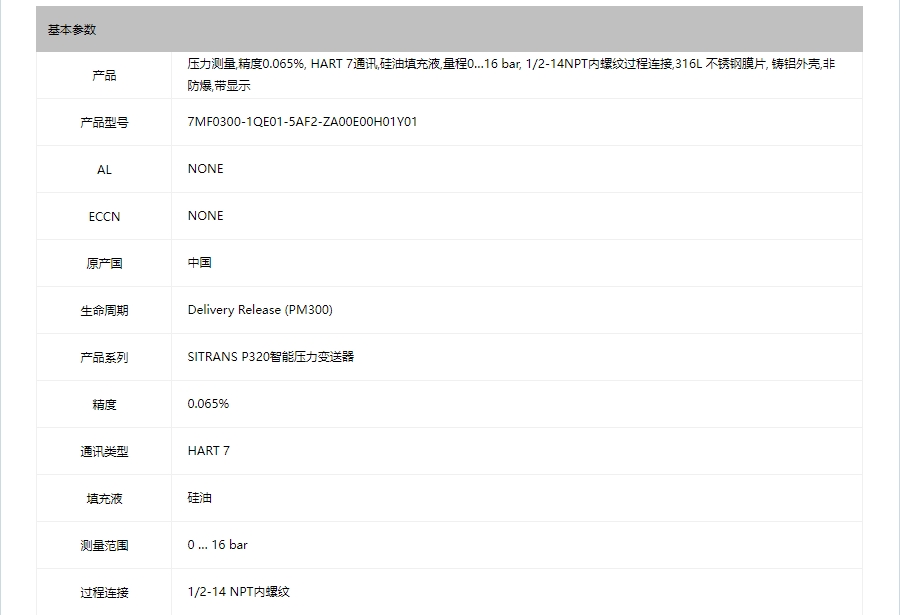This screenshot has width=900, height=615.
Task: Click the 0.065% value in the 精度 row
Action: [x=208, y=404]
